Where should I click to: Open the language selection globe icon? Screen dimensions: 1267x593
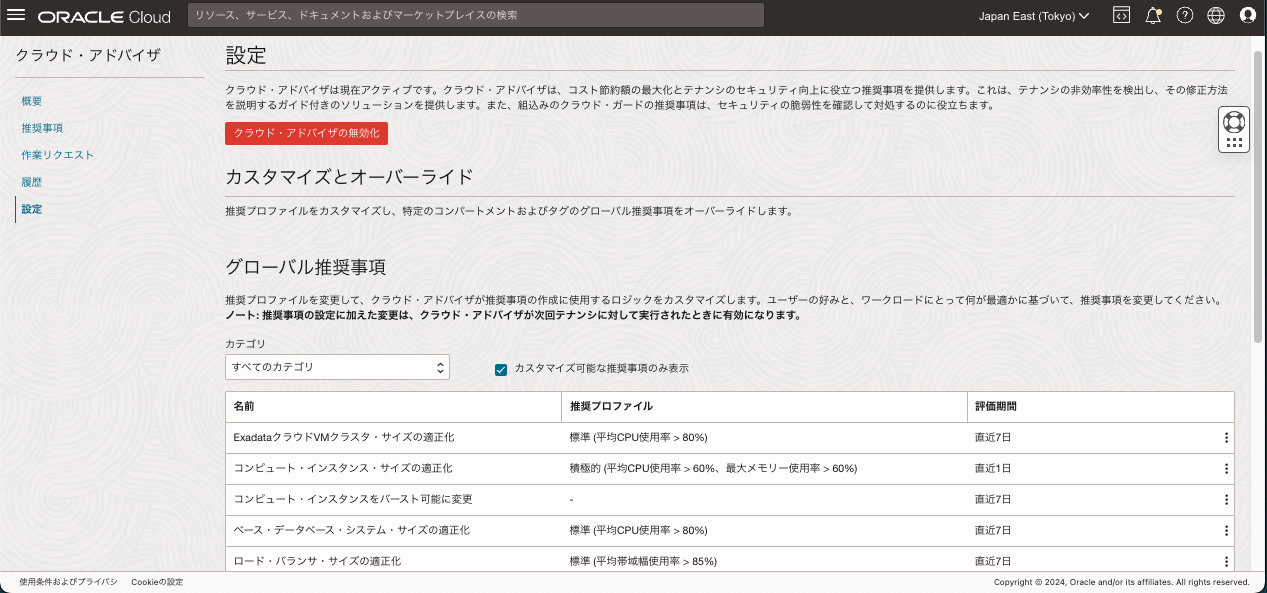[x=1216, y=15]
